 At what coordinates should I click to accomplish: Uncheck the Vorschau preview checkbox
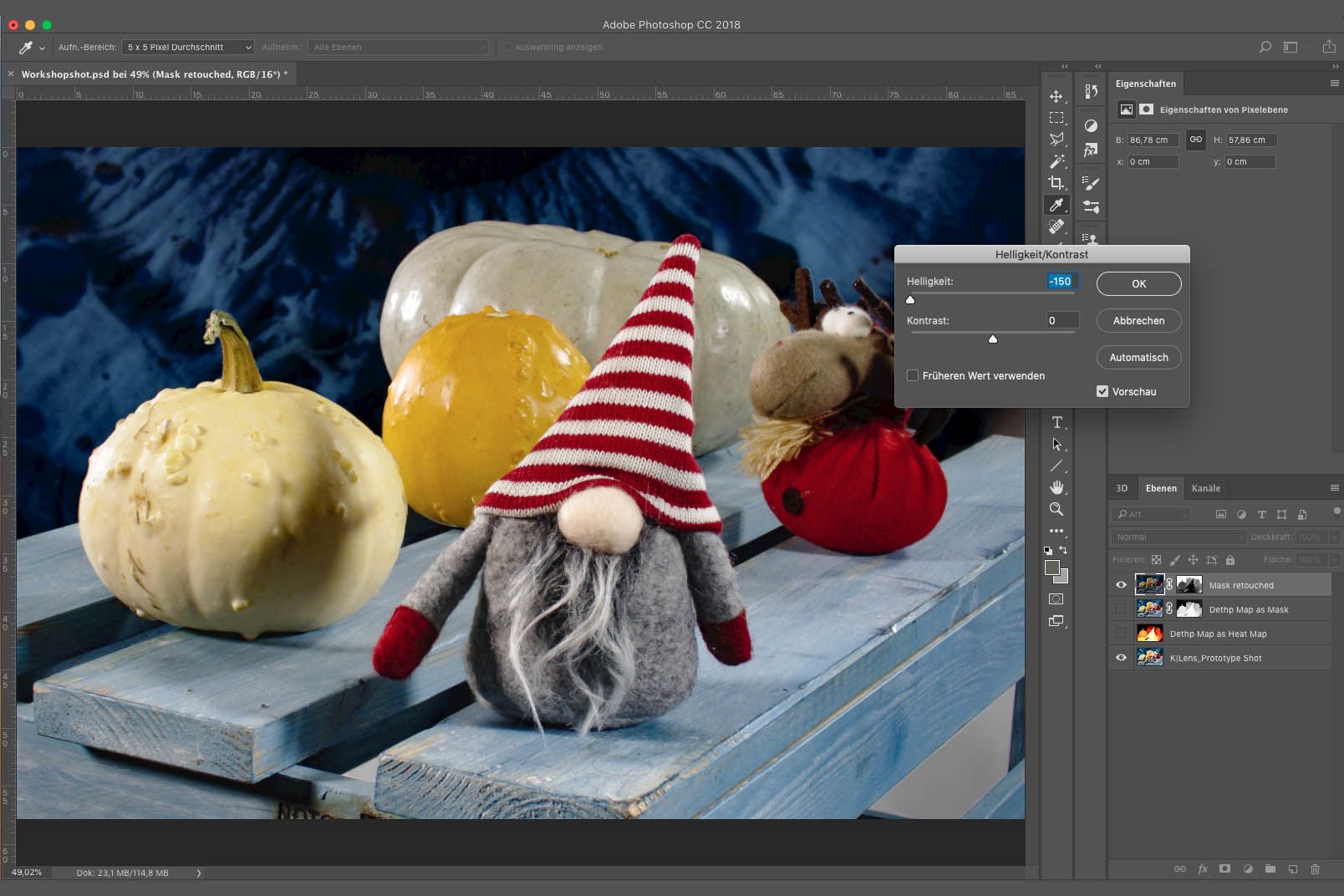[x=1102, y=391]
